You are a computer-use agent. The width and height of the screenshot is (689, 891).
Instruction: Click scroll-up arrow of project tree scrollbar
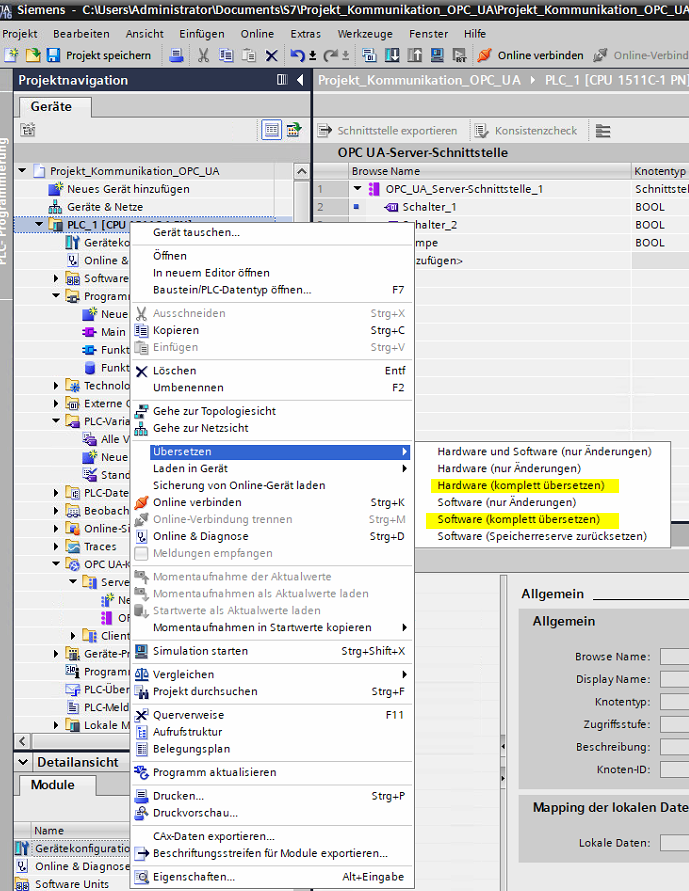pos(302,171)
